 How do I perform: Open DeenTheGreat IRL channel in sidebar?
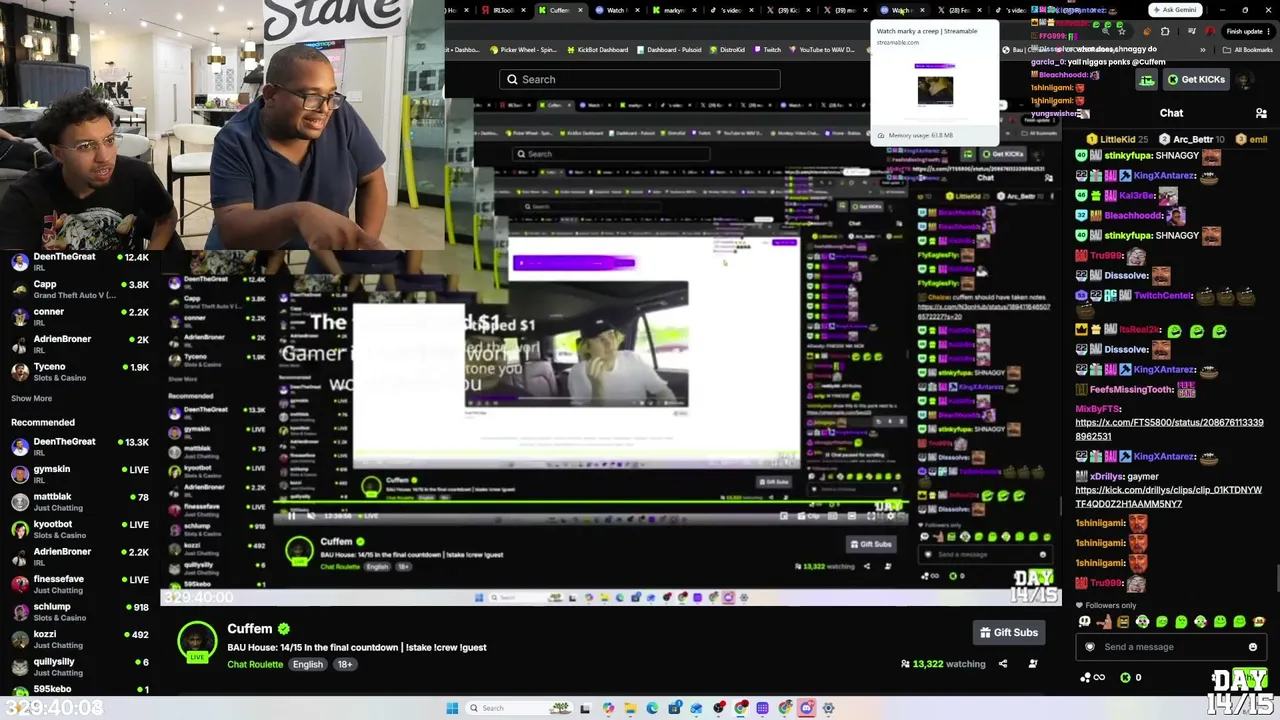pos(80,261)
